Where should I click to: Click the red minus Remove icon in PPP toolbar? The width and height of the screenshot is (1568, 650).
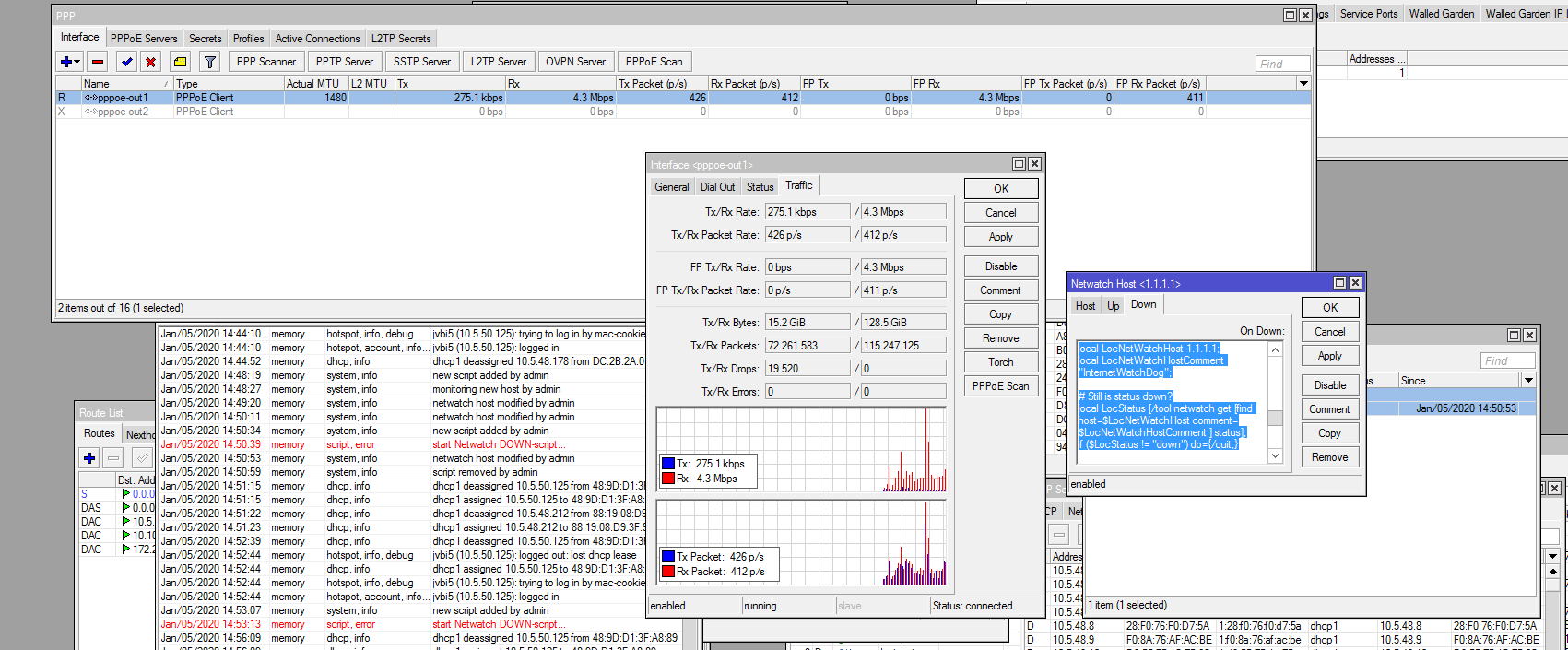(98, 62)
